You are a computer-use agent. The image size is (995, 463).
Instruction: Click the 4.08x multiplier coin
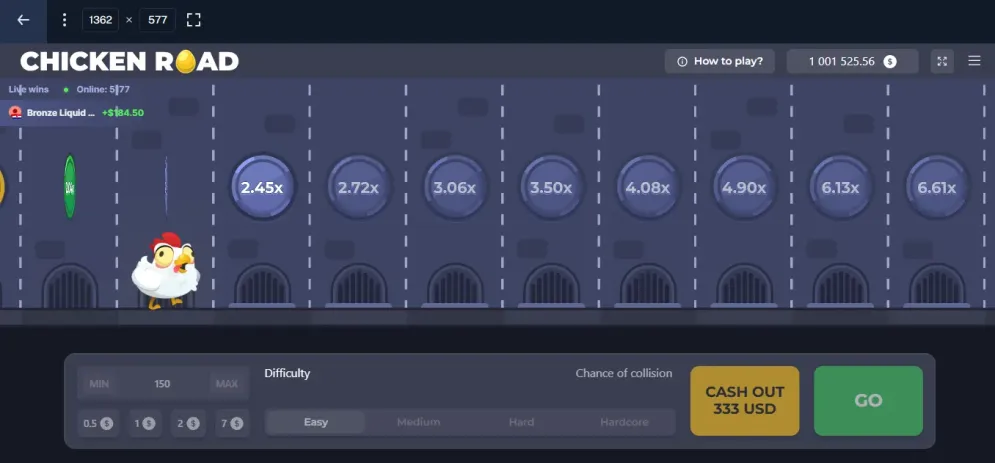pos(648,187)
